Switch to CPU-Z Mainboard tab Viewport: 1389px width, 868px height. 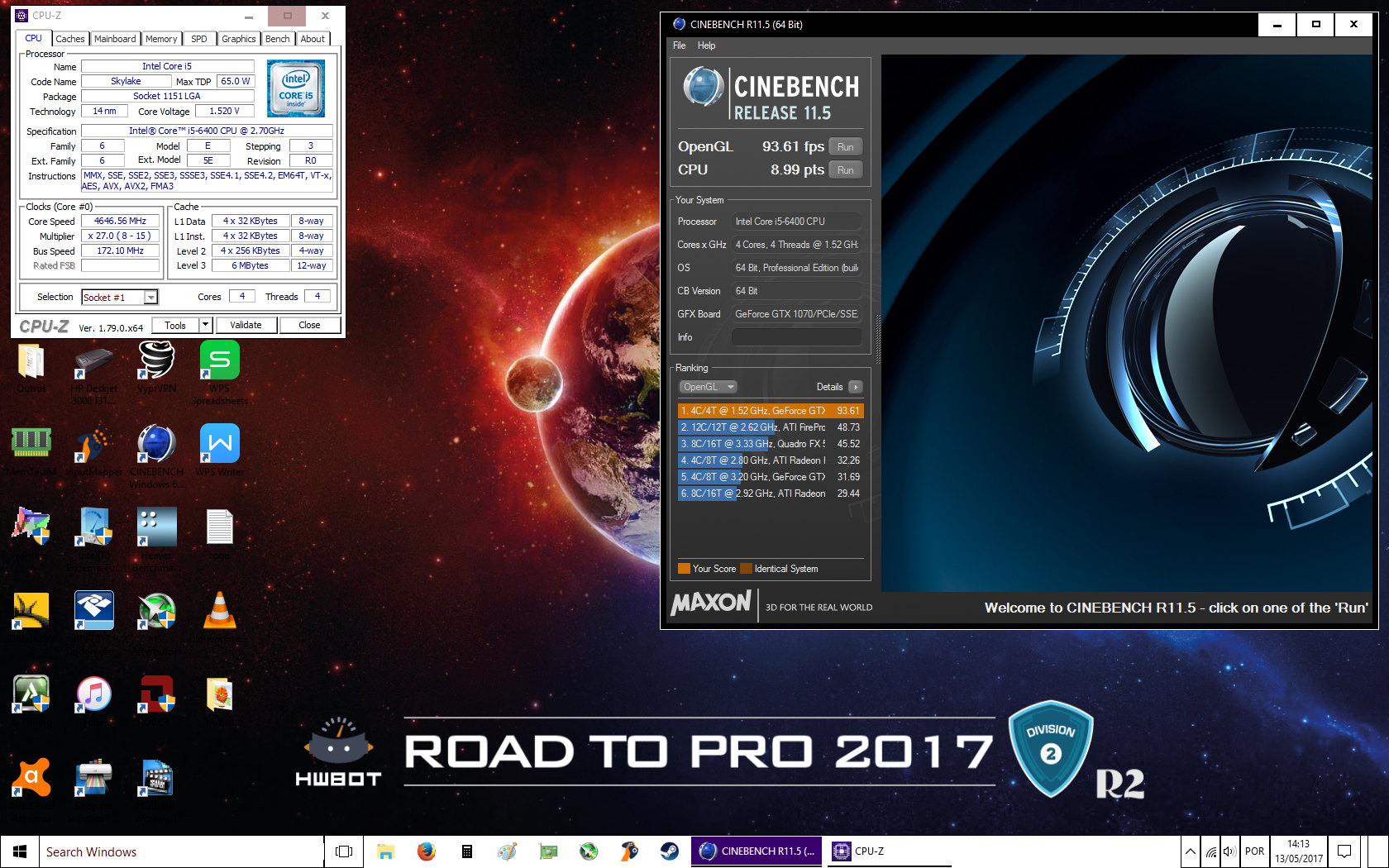[115, 39]
